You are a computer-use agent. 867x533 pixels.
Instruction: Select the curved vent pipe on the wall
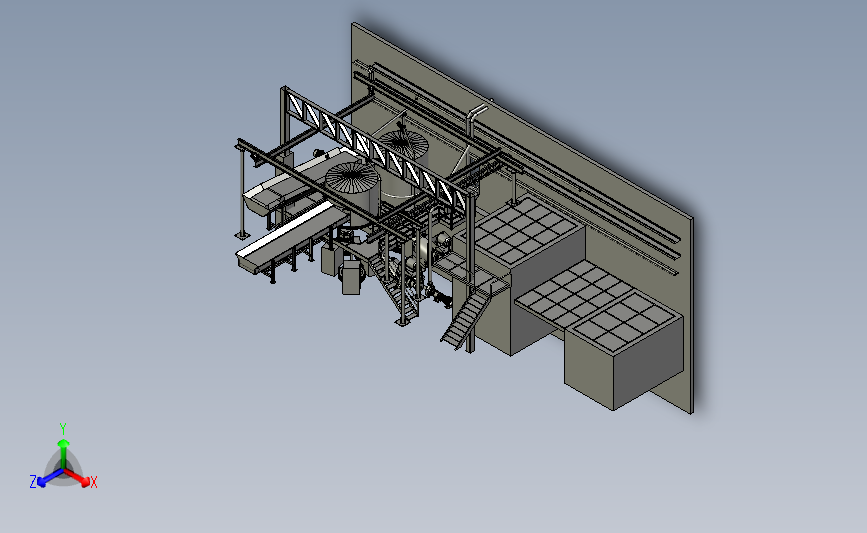pos(476,119)
